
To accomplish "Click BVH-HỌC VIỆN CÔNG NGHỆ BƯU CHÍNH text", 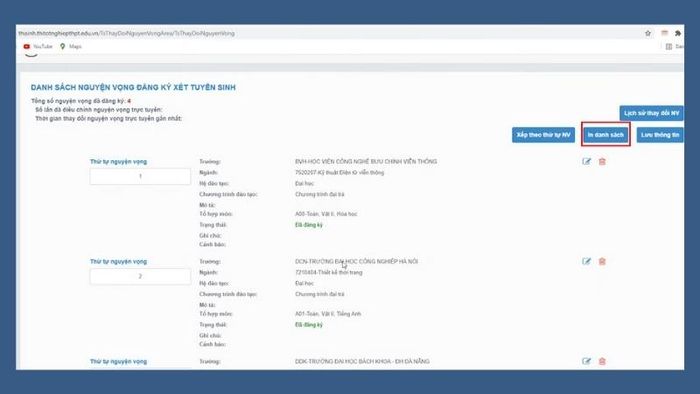I will pos(366,162).
